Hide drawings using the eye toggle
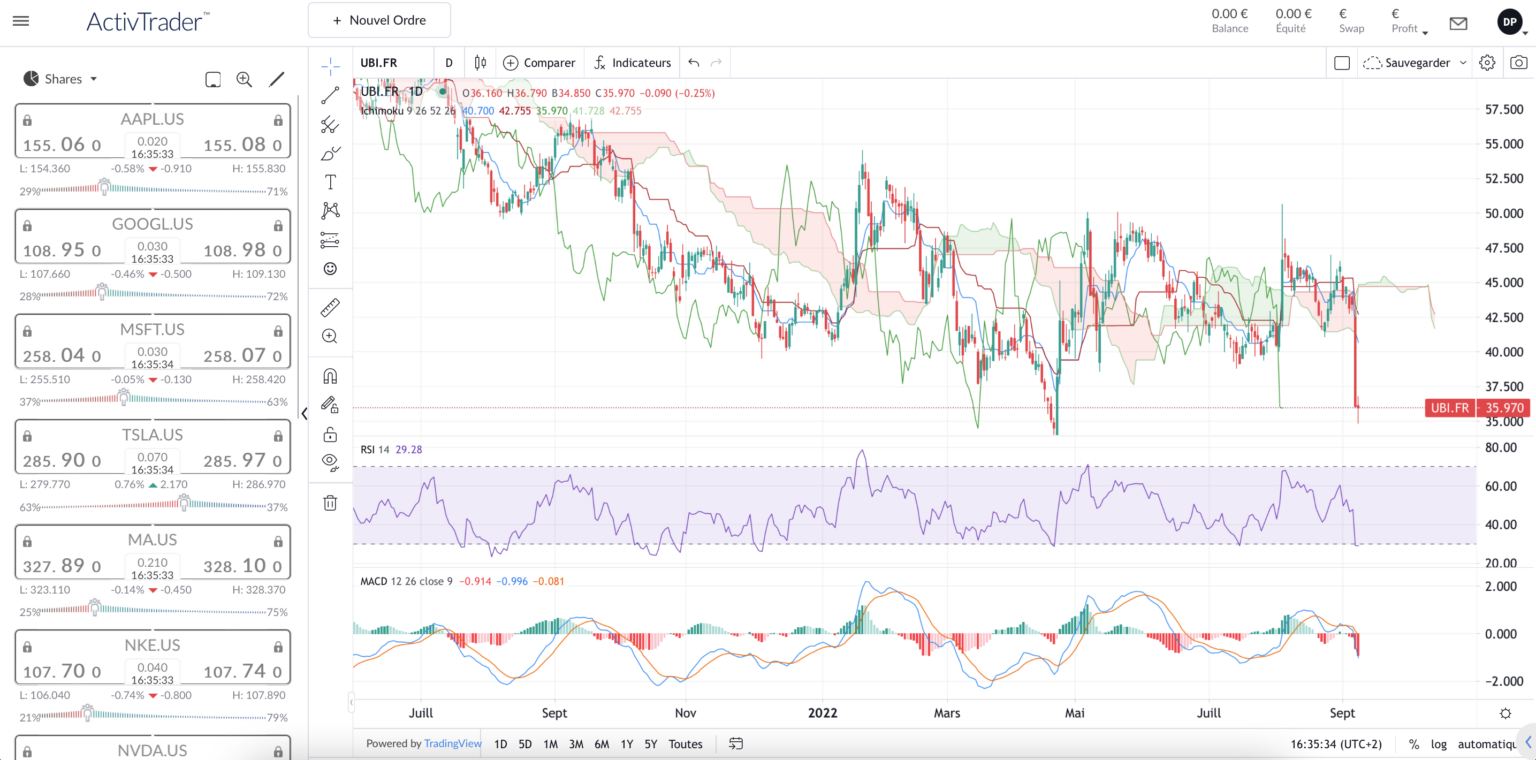The width and height of the screenshot is (1536, 760). [x=330, y=462]
